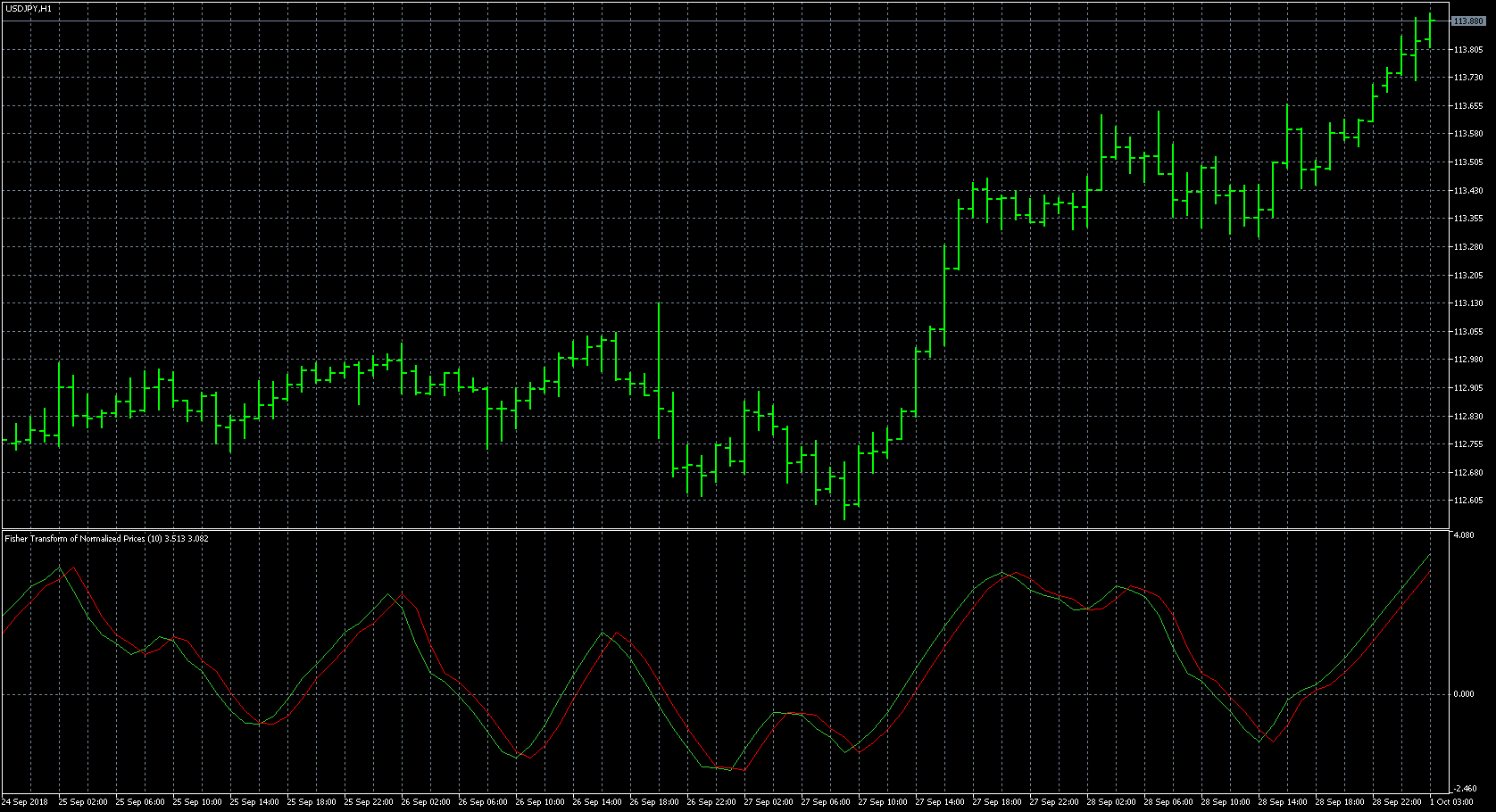This screenshot has height=812, width=1496.
Task: Select the 26 Sep 06:00 time axis label
Action: pos(483,802)
